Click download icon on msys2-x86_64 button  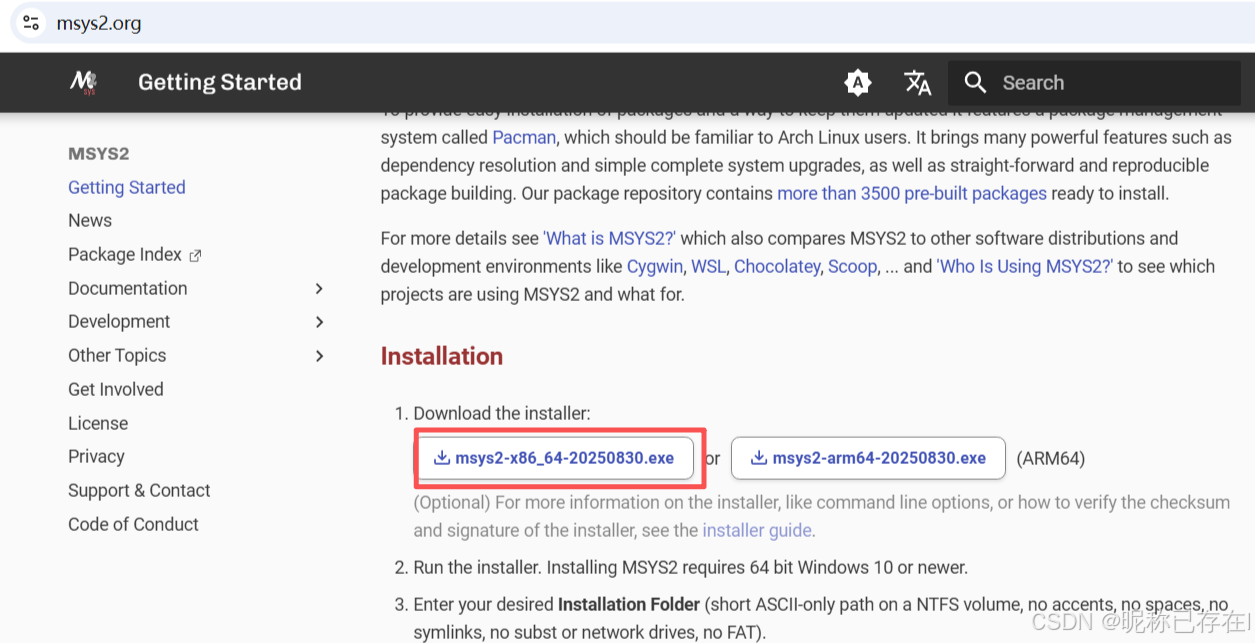click(441, 458)
